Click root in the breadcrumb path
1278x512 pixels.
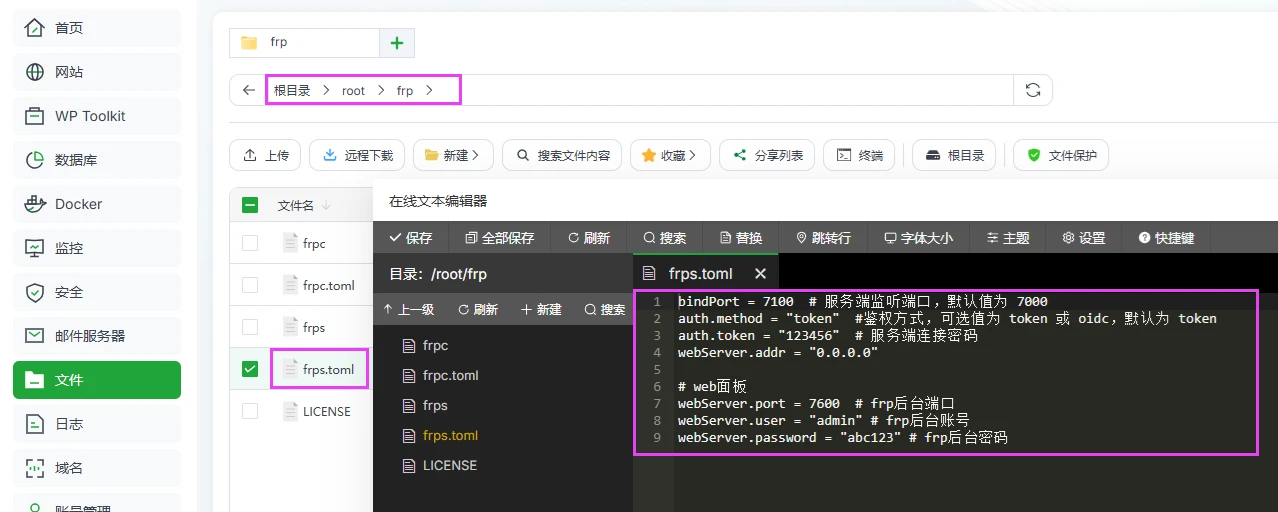tap(353, 90)
